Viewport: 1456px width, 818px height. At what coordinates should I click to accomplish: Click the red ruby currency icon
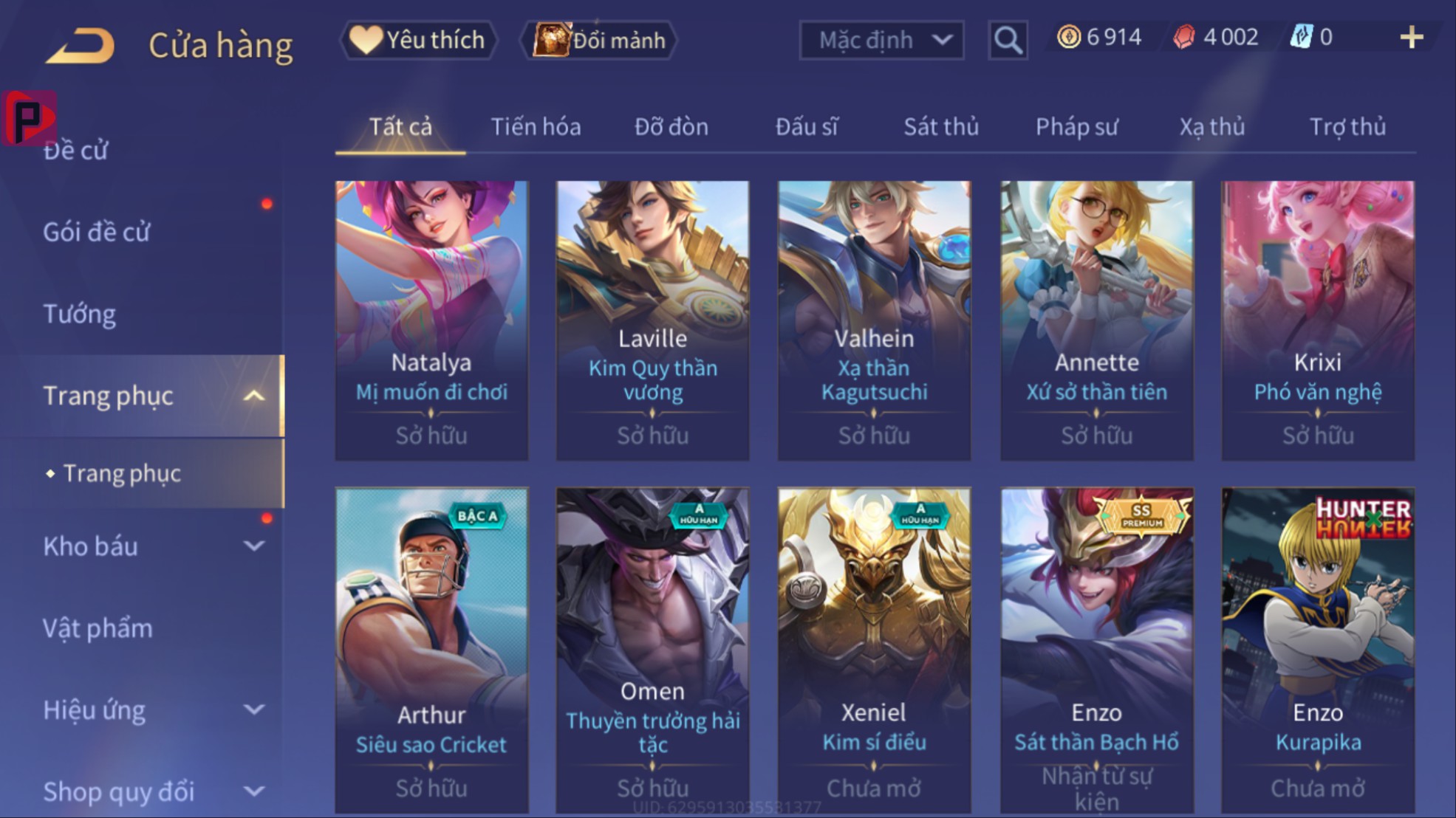click(x=1184, y=37)
